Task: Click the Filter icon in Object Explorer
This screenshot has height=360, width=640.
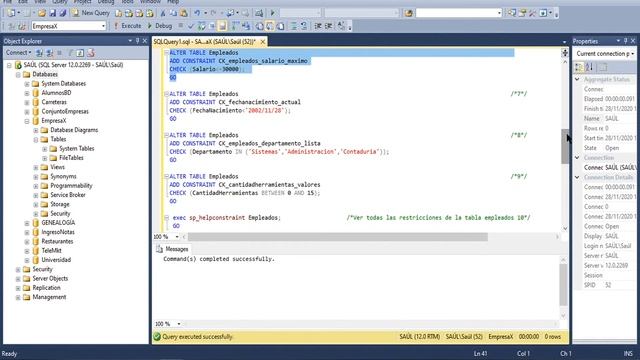Action: pos(71,53)
